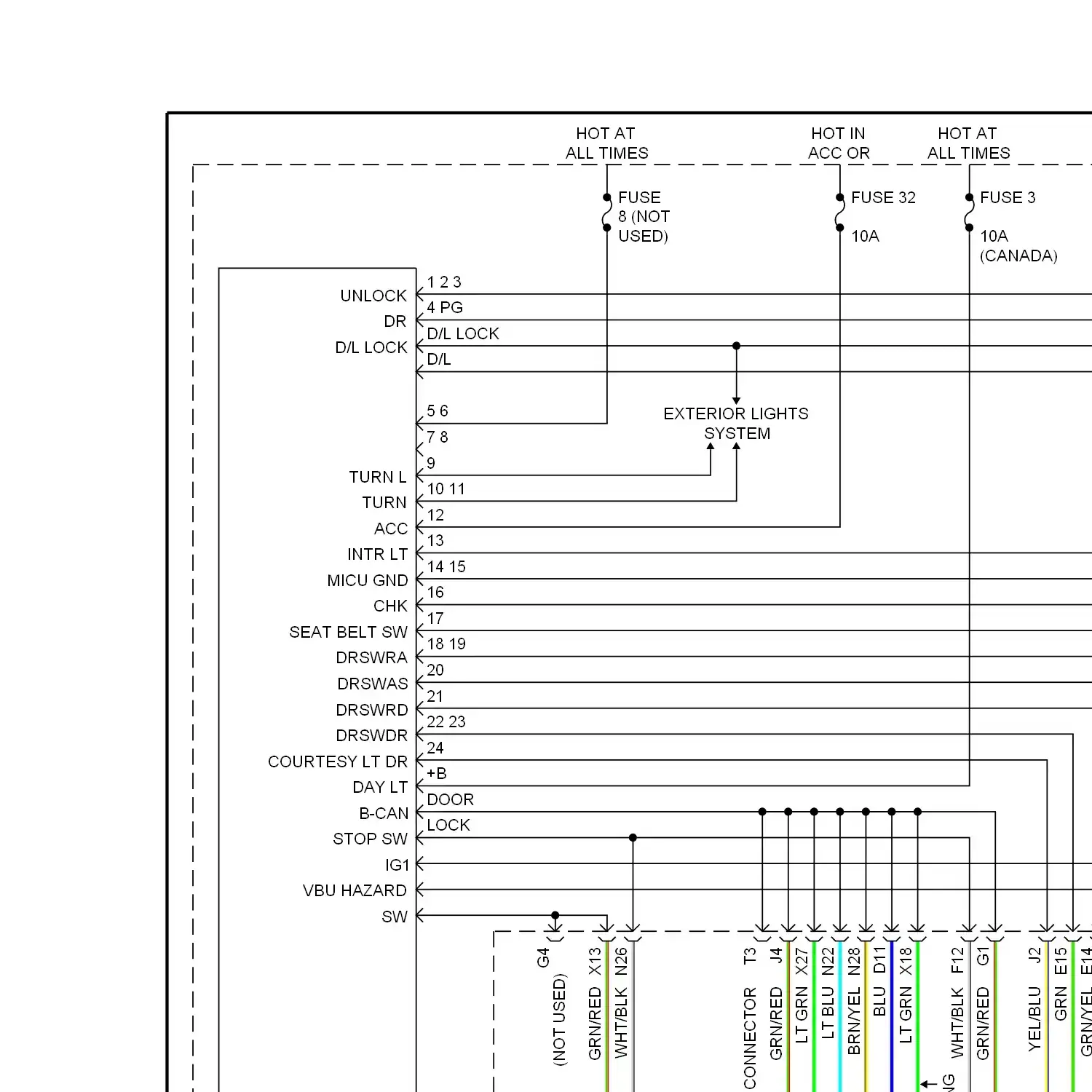Click pin label '10 11'
The width and height of the screenshot is (1092, 1092).
(446, 488)
